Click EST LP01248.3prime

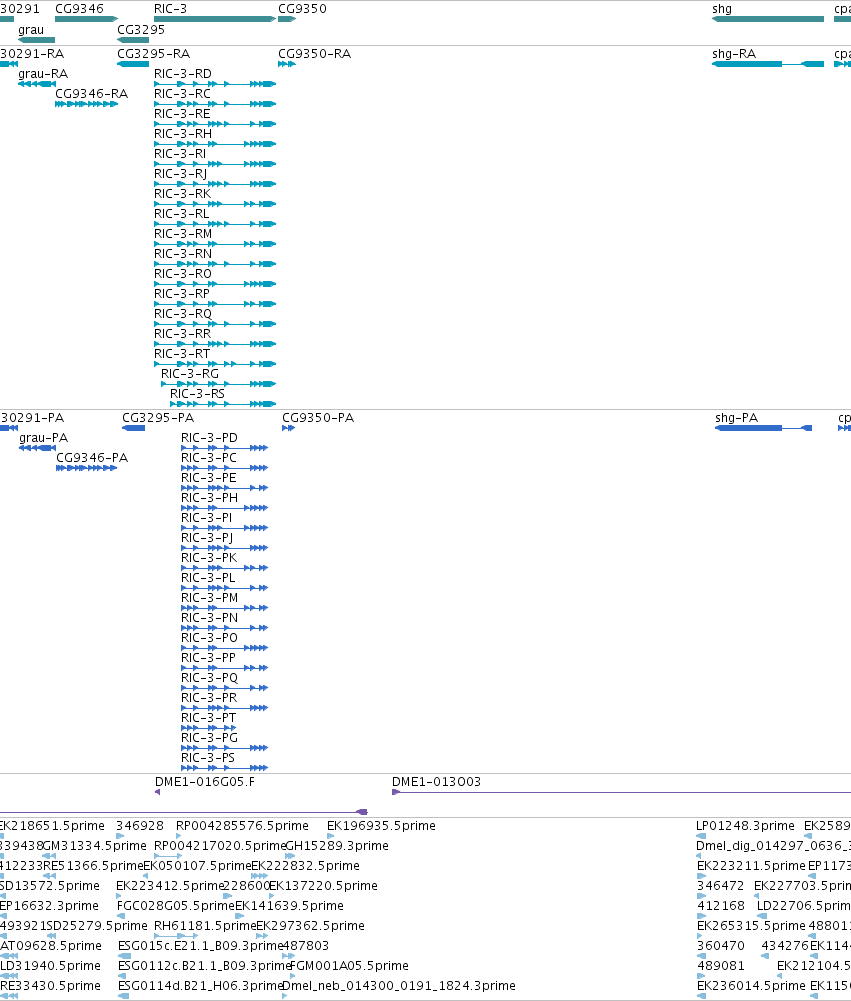[745, 826]
